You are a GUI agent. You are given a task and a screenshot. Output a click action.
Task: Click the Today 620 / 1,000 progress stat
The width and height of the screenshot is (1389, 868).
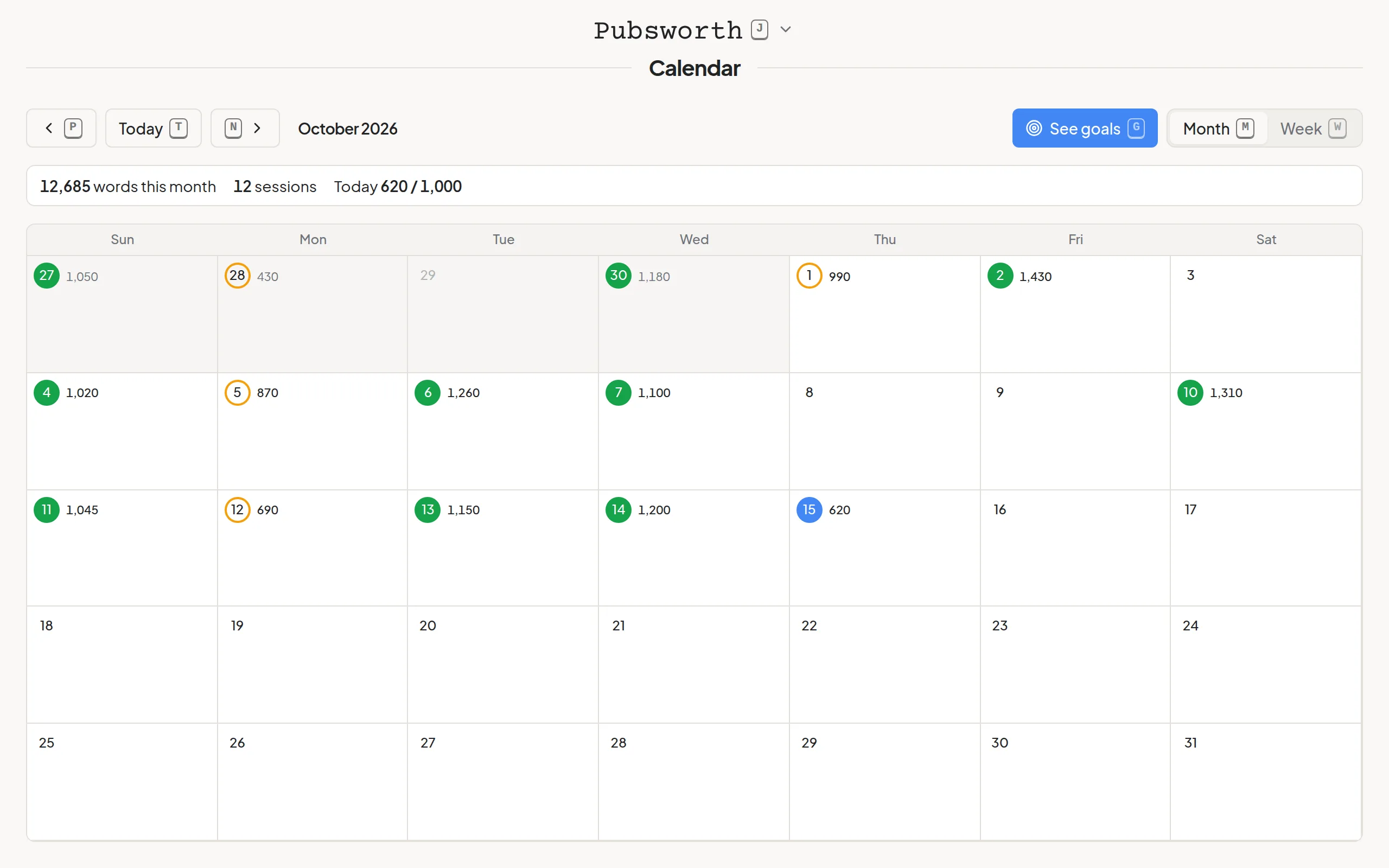tap(398, 186)
